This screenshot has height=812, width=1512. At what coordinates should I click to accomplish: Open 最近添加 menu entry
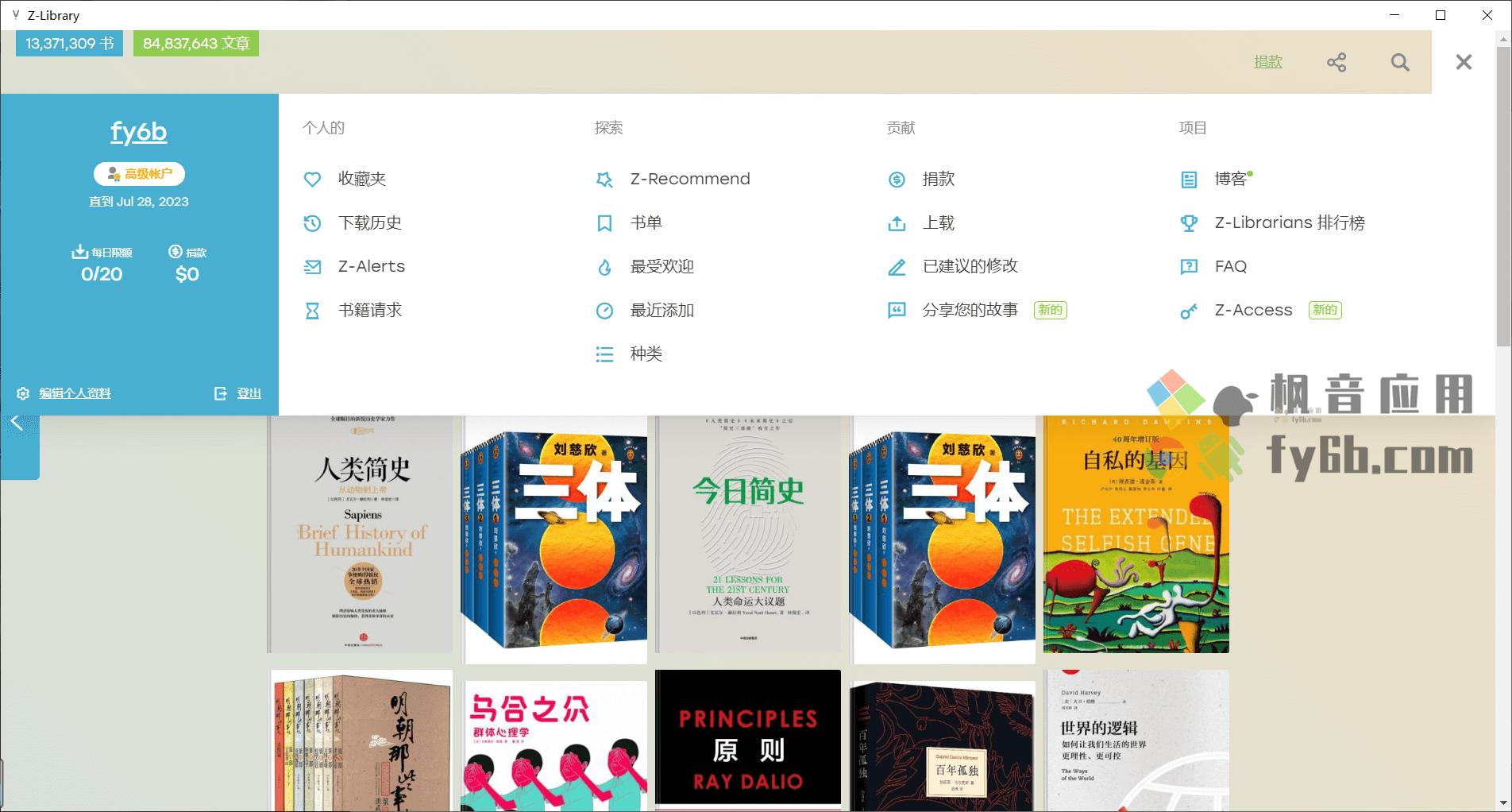click(x=662, y=310)
